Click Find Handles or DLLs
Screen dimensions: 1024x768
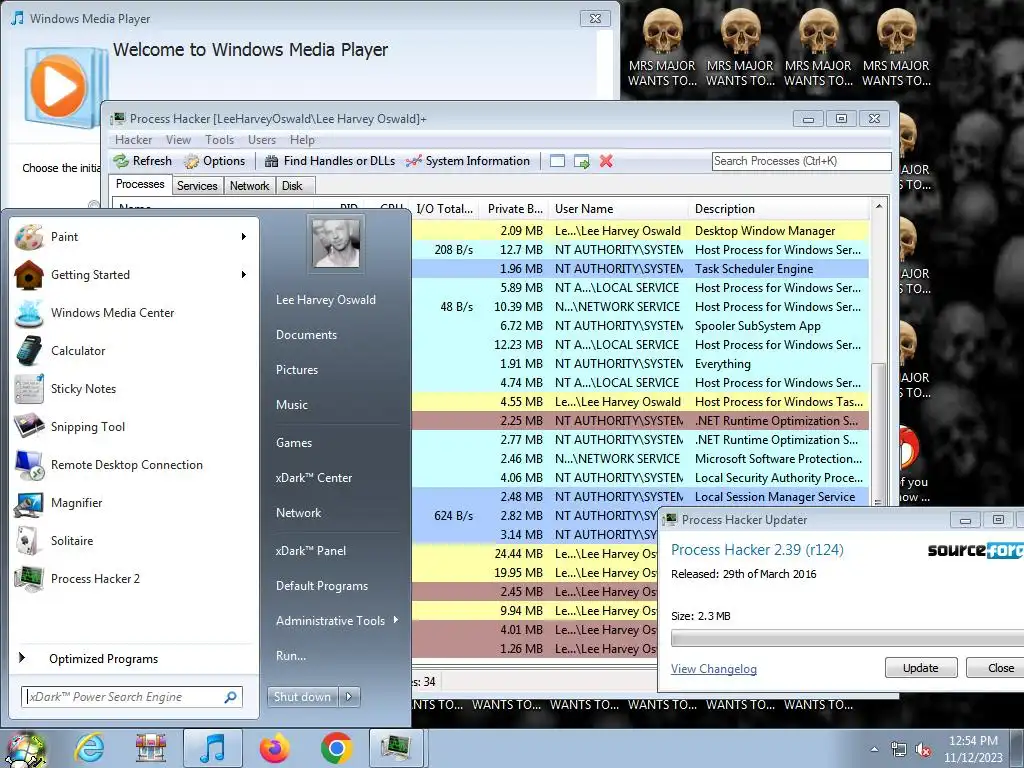point(330,161)
